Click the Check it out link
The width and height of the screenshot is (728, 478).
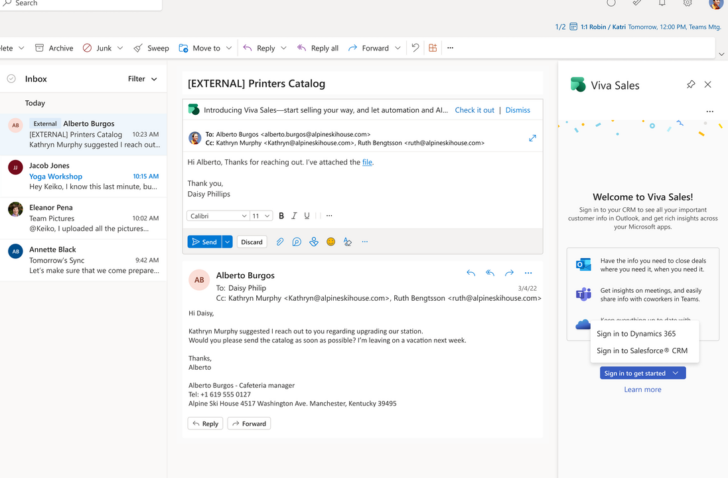(474, 110)
